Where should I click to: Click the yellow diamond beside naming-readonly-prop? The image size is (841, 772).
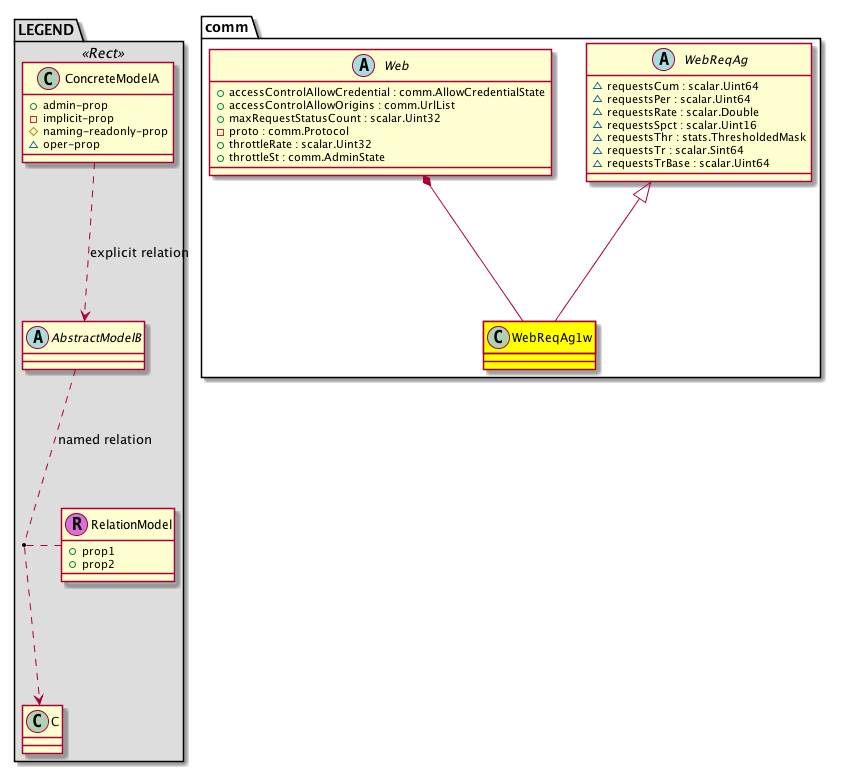tap(32, 131)
